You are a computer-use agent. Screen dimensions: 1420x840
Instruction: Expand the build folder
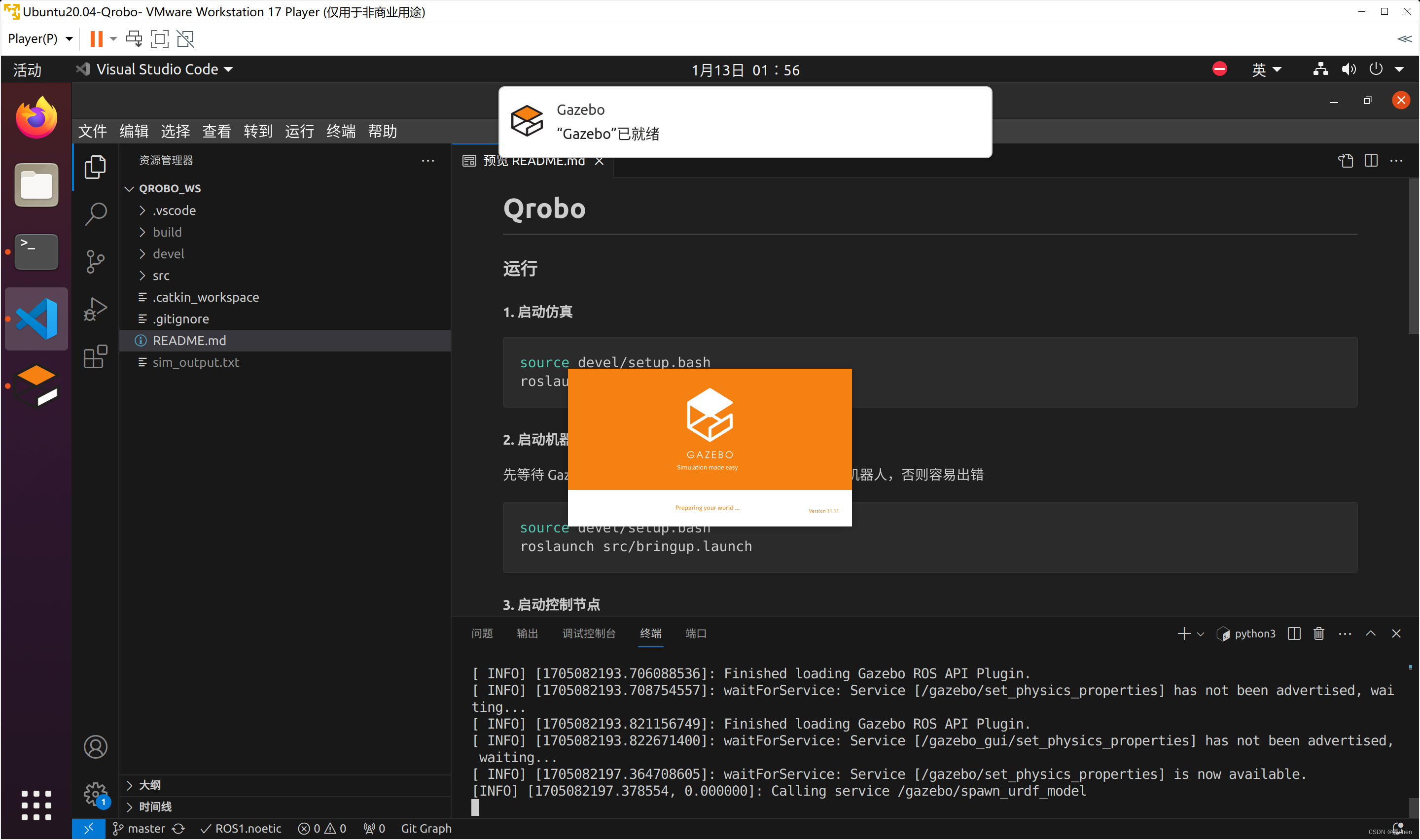click(x=142, y=232)
